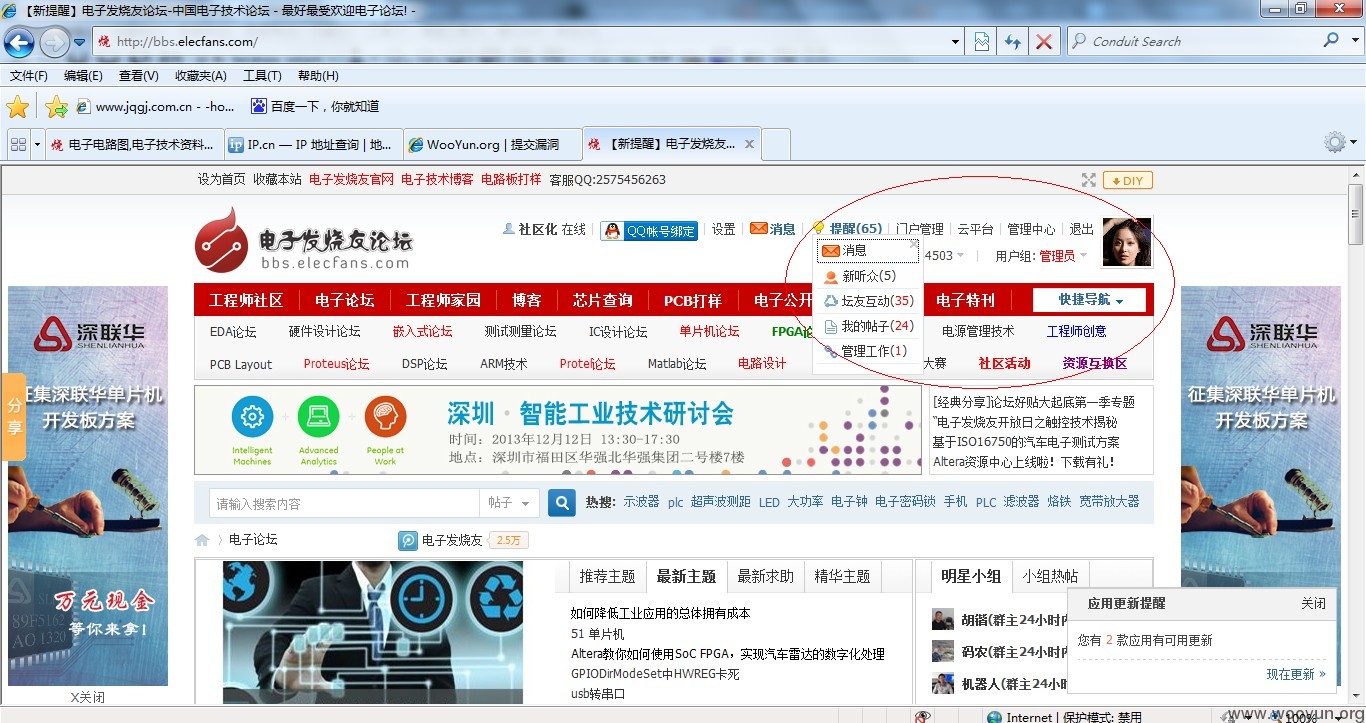Open the 文件(F) menu
Viewport: 1366px width, 723px height.
click(29, 76)
